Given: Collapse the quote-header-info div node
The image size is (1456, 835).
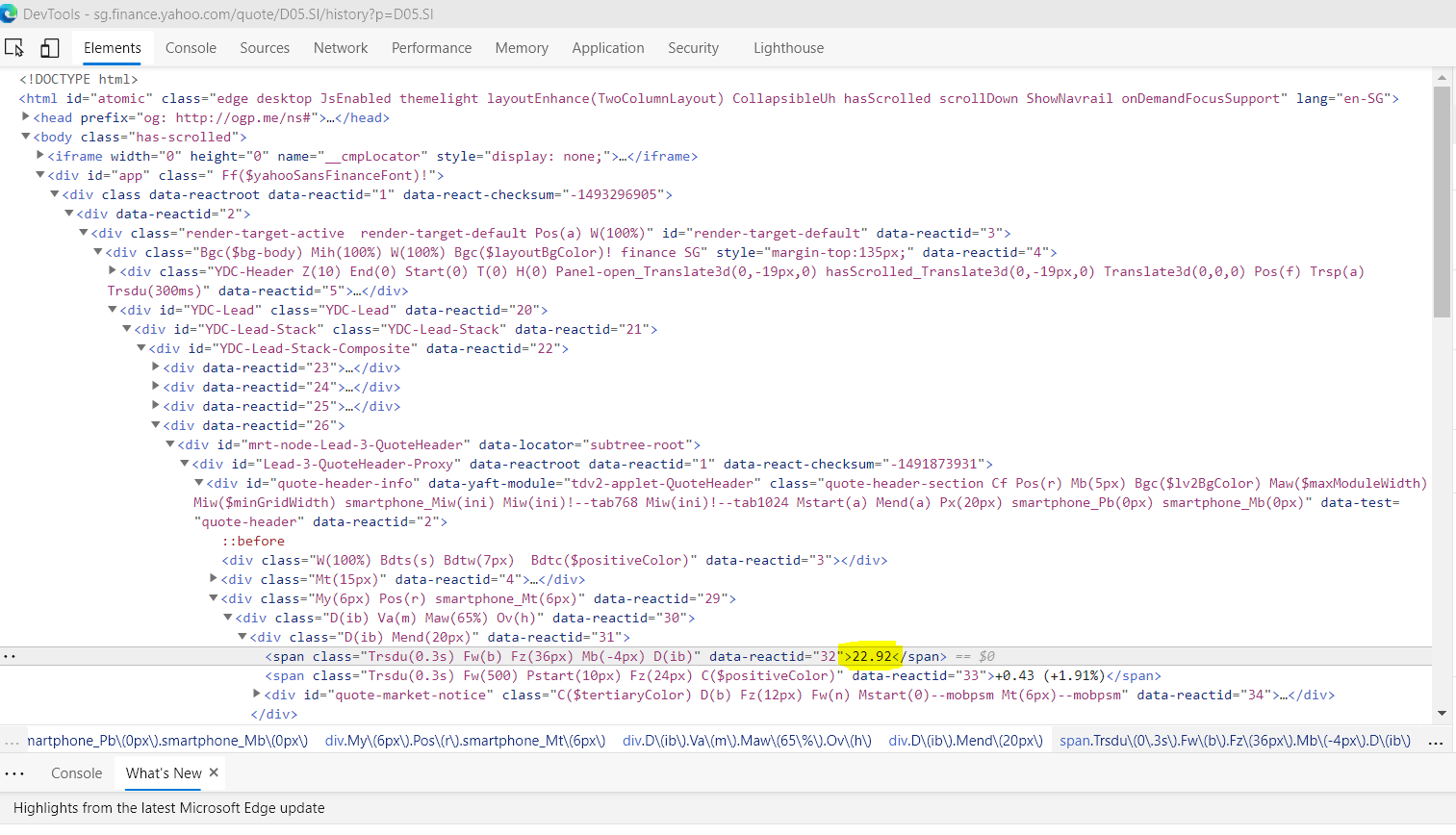Looking at the screenshot, I should click(199, 483).
